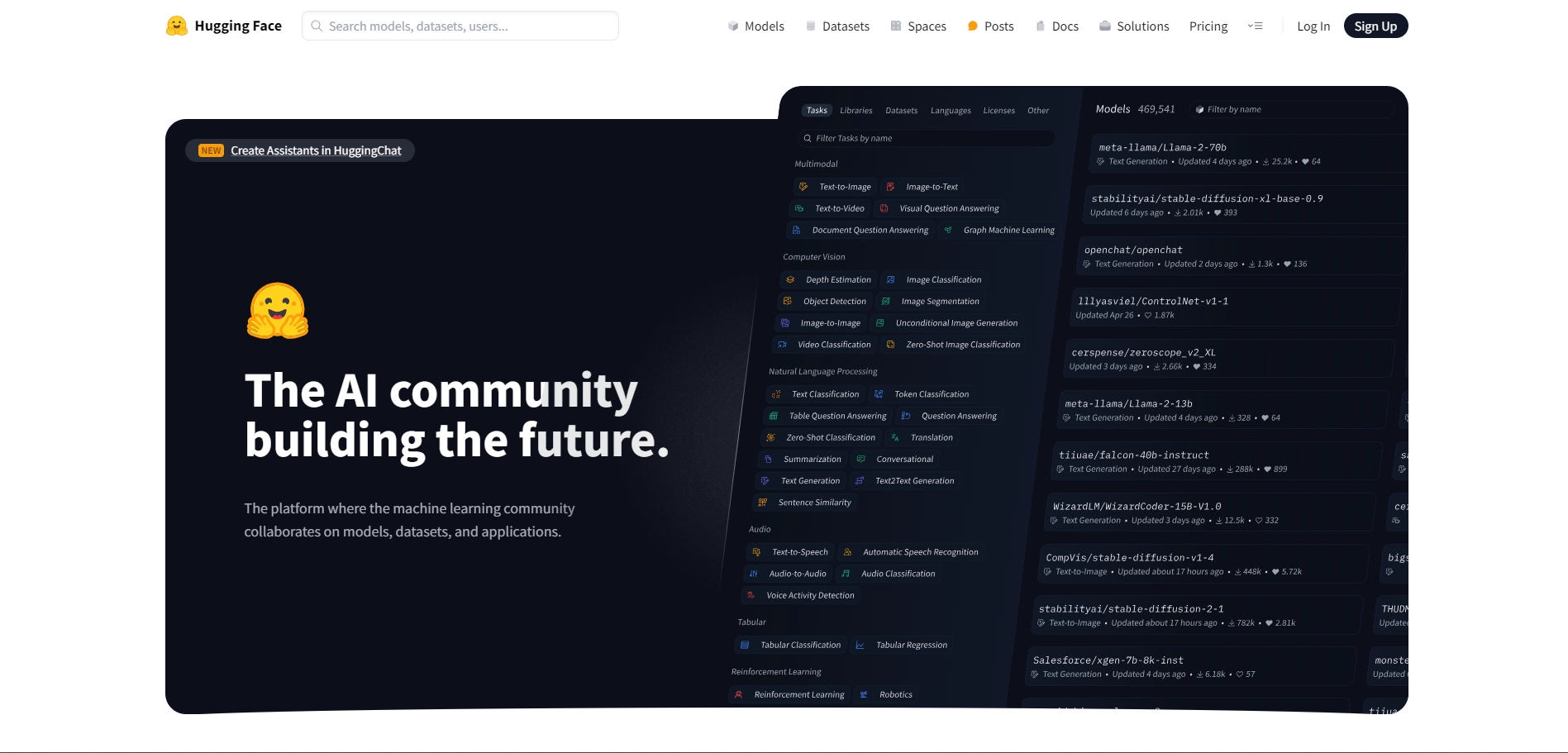The height and width of the screenshot is (753, 1568).
Task: Click the 'Object Detection' task chip
Action: [x=824, y=301]
